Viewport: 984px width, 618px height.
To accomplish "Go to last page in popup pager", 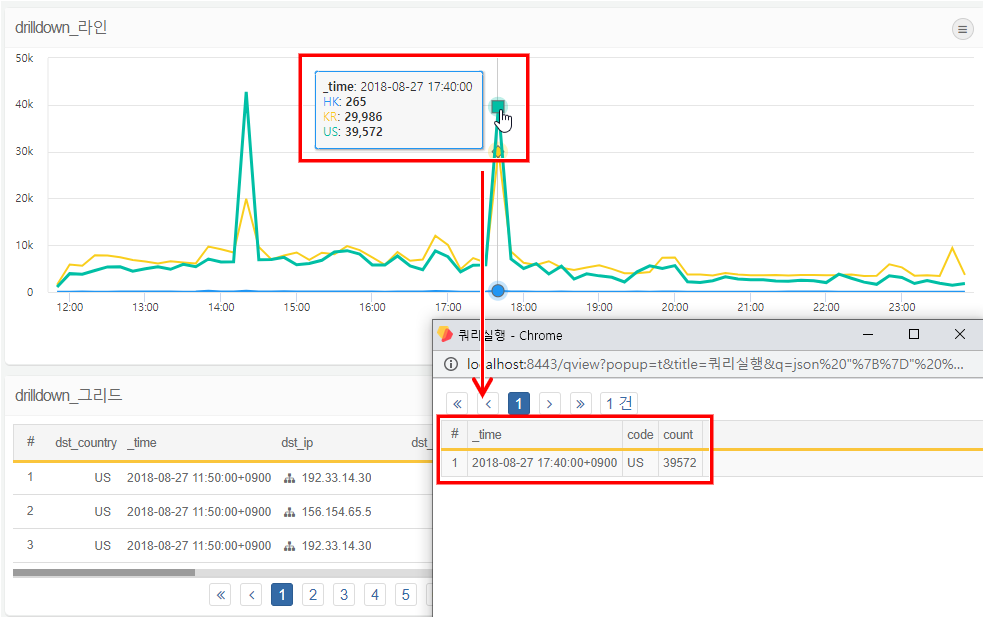I will pyautogui.click(x=580, y=403).
